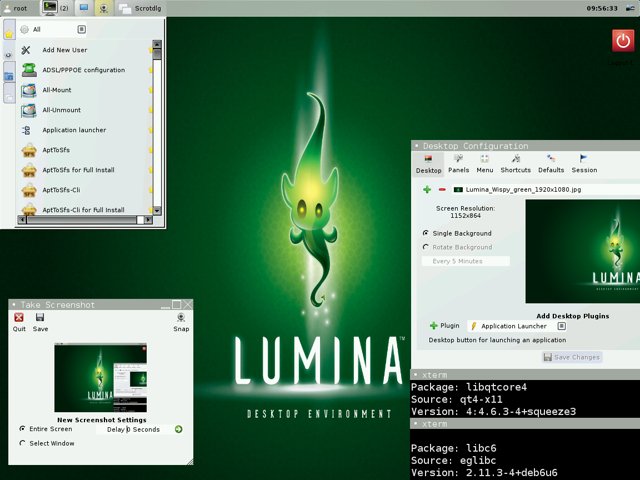The width and height of the screenshot is (640, 480).
Task: Click the system tray icon beside clock
Action: tap(630, 9)
